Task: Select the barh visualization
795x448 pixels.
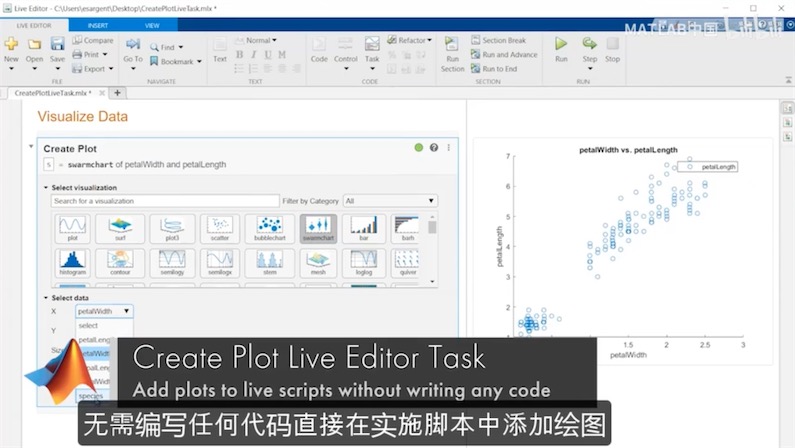Action: [406, 229]
